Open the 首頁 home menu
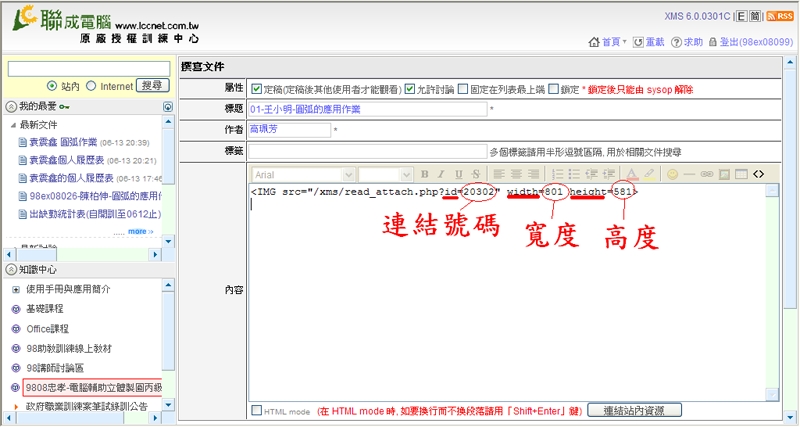The width and height of the screenshot is (800, 427). click(609, 42)
